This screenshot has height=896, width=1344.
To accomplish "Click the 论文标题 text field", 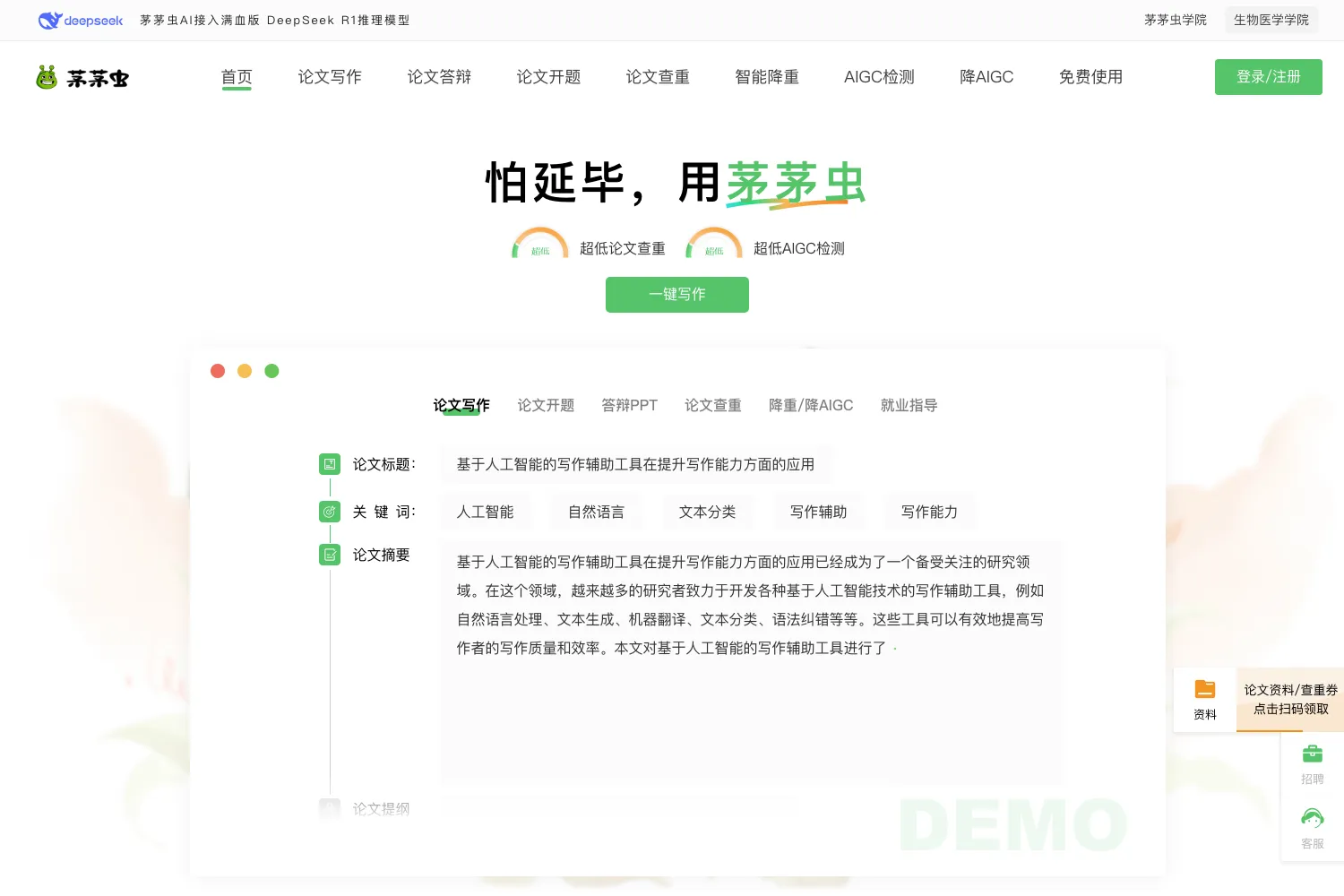I will [636, 464].
